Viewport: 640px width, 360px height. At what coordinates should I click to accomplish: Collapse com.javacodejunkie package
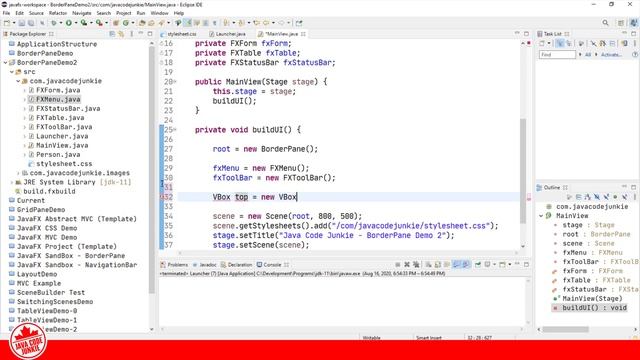coord(18,81)
